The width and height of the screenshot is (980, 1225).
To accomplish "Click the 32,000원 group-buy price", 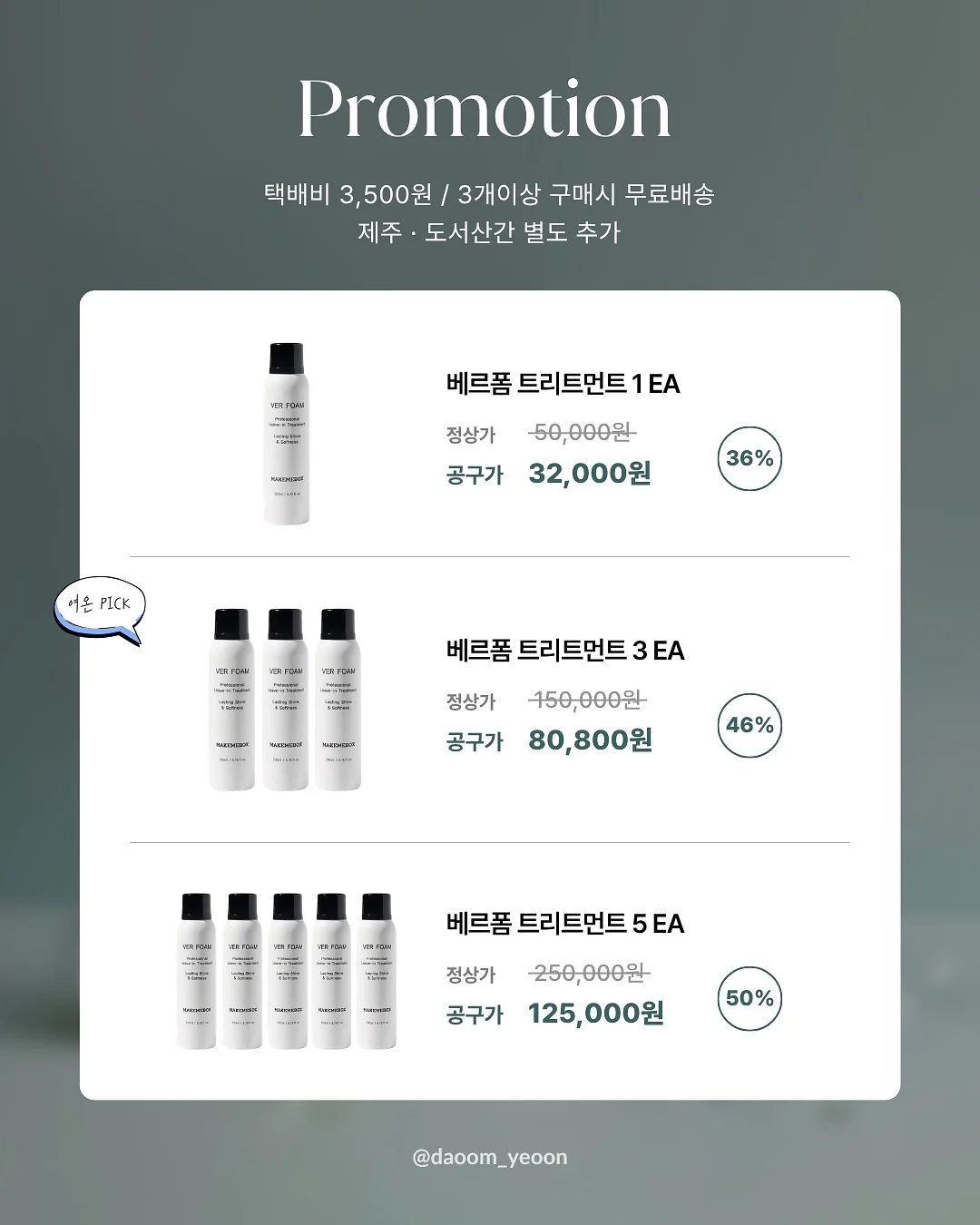I will pos(590,474).
